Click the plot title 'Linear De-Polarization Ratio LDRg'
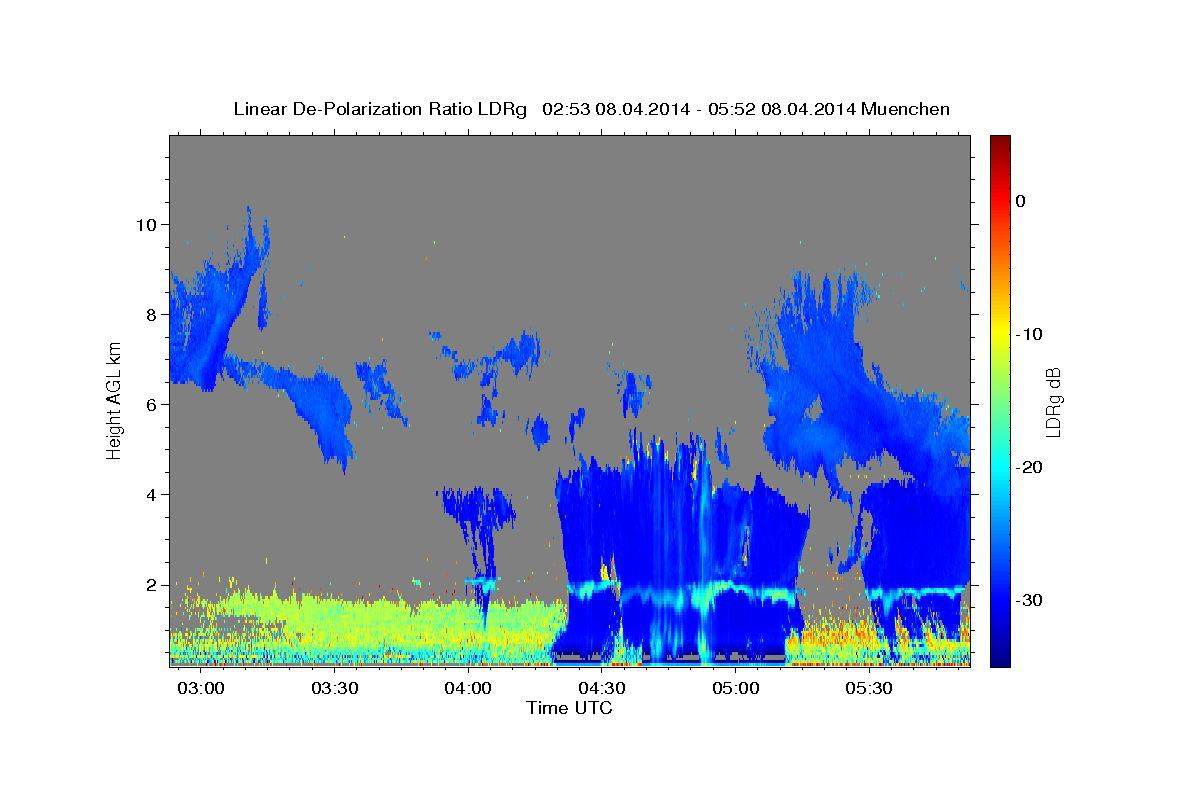The height and width of the screenshot is (800, 1200). [x=379, y=109]
